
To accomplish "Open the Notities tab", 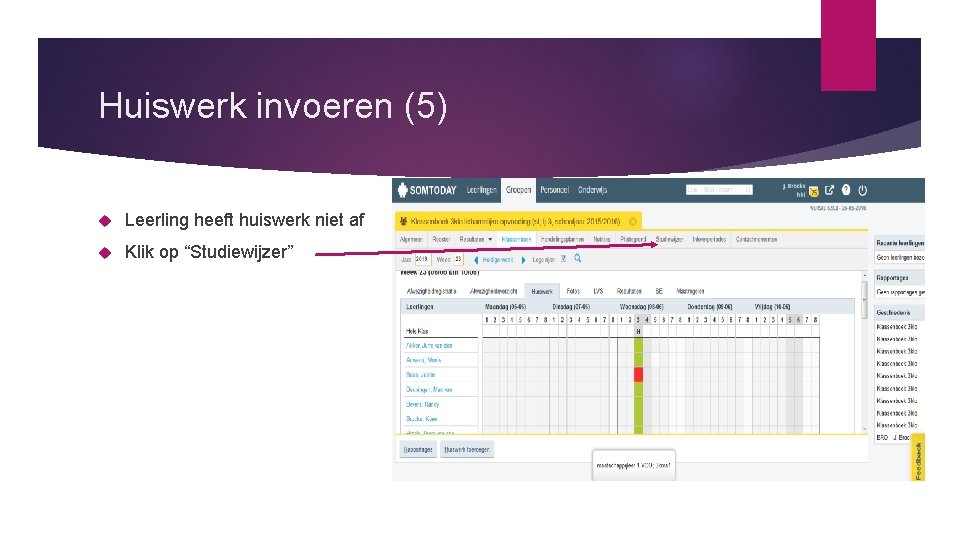I will point(601,239).
